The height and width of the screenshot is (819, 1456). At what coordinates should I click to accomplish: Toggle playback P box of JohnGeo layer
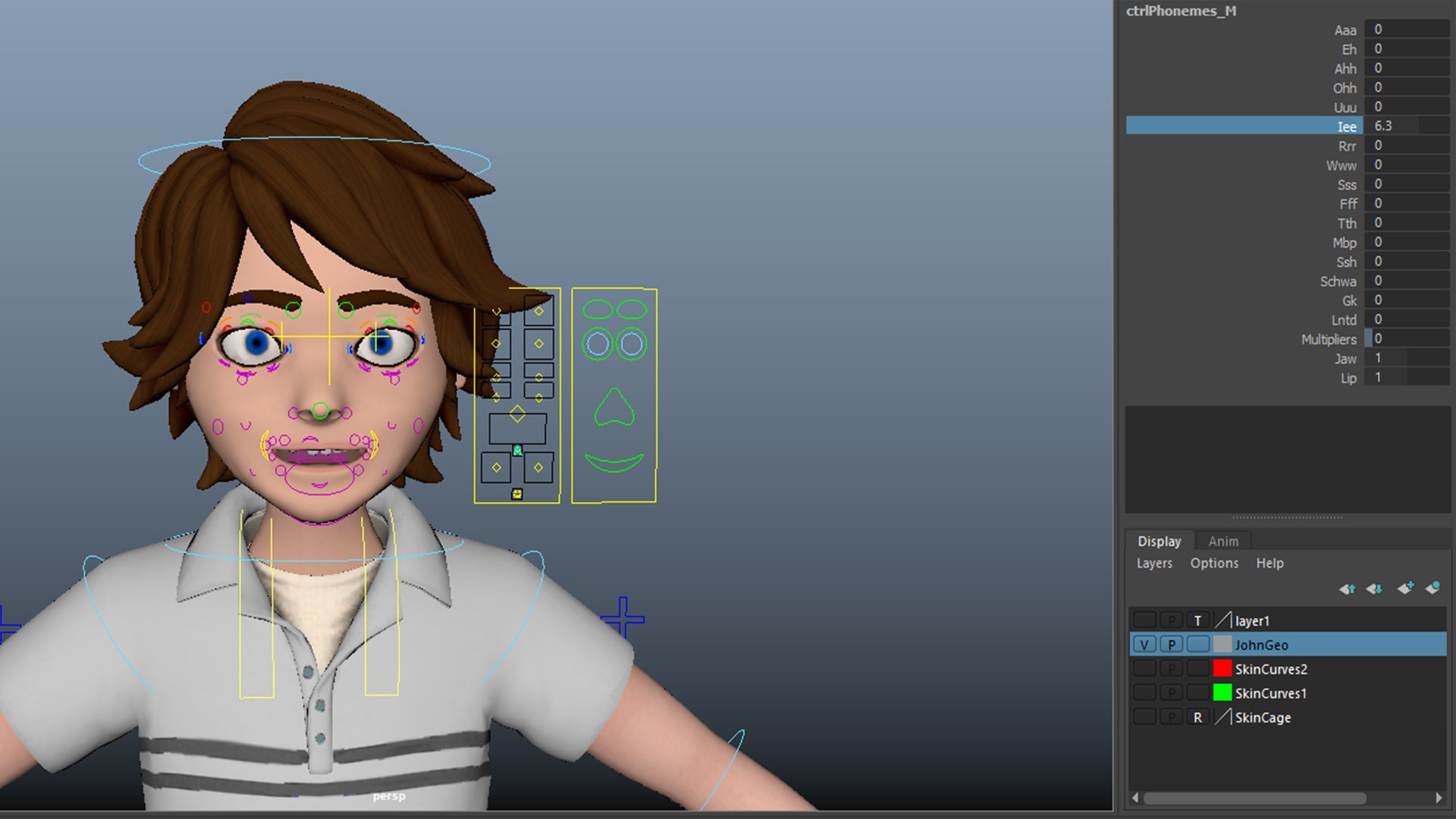pyautogui.click(x=1172, y=645)
